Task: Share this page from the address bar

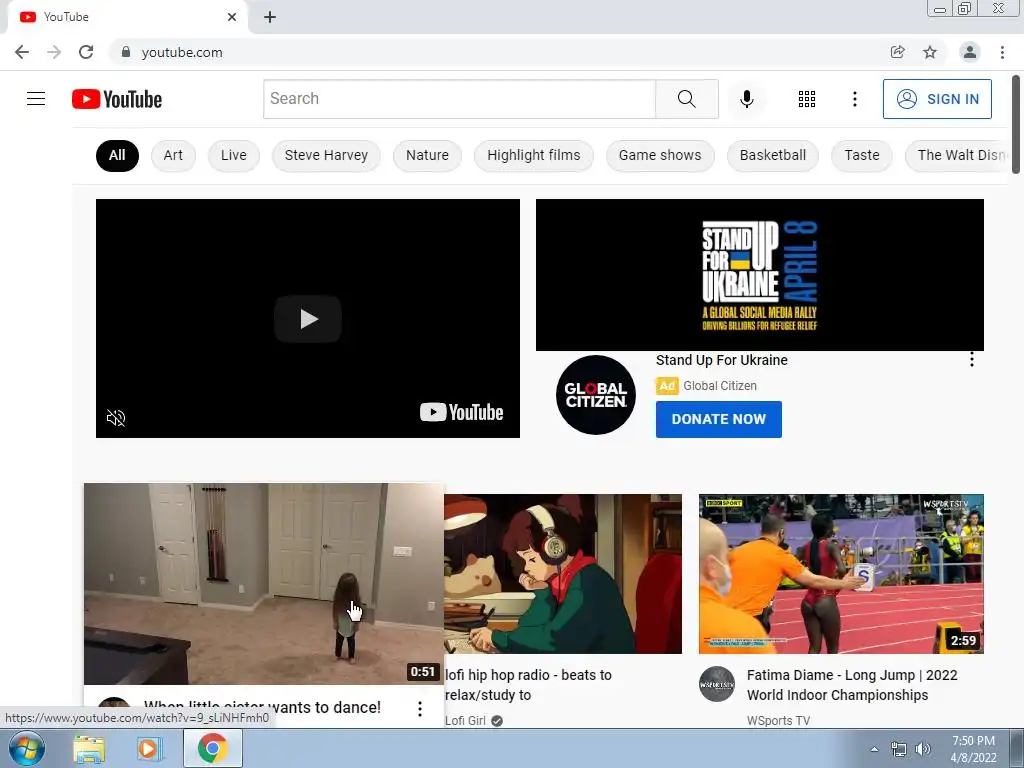Action: pos(898,52)
